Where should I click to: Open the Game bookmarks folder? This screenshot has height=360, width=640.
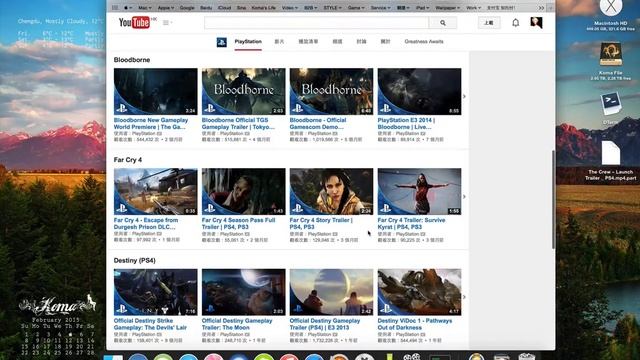pos(356,8)
